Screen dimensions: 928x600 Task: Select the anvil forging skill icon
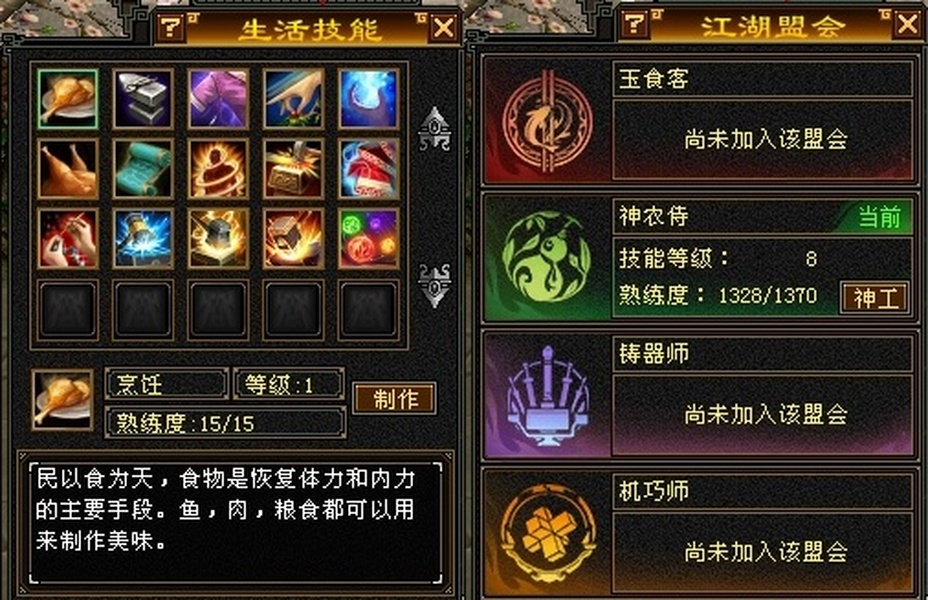[143, 99]
